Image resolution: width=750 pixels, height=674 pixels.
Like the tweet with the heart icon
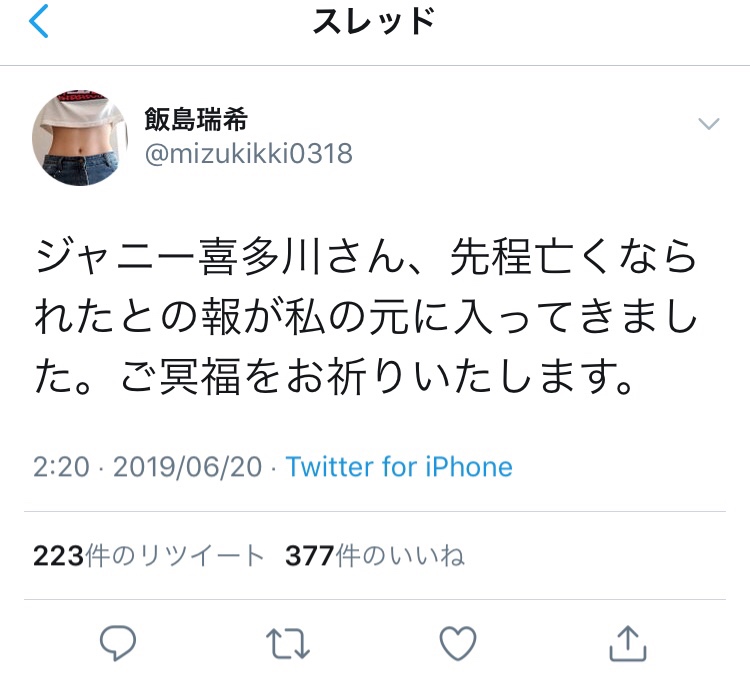[458, 644]
